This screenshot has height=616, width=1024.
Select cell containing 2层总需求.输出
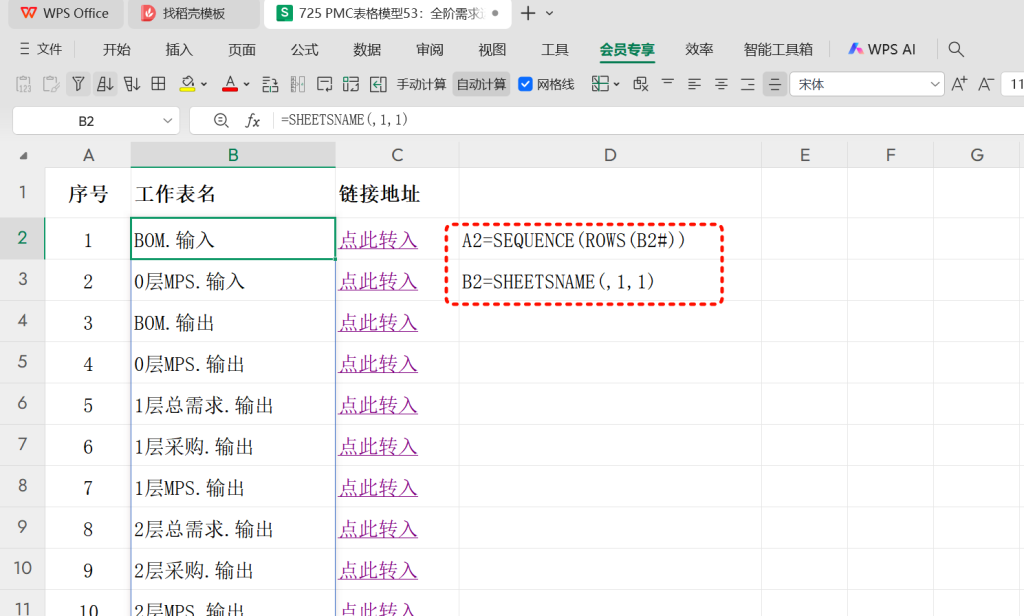[x=233, y=528]
